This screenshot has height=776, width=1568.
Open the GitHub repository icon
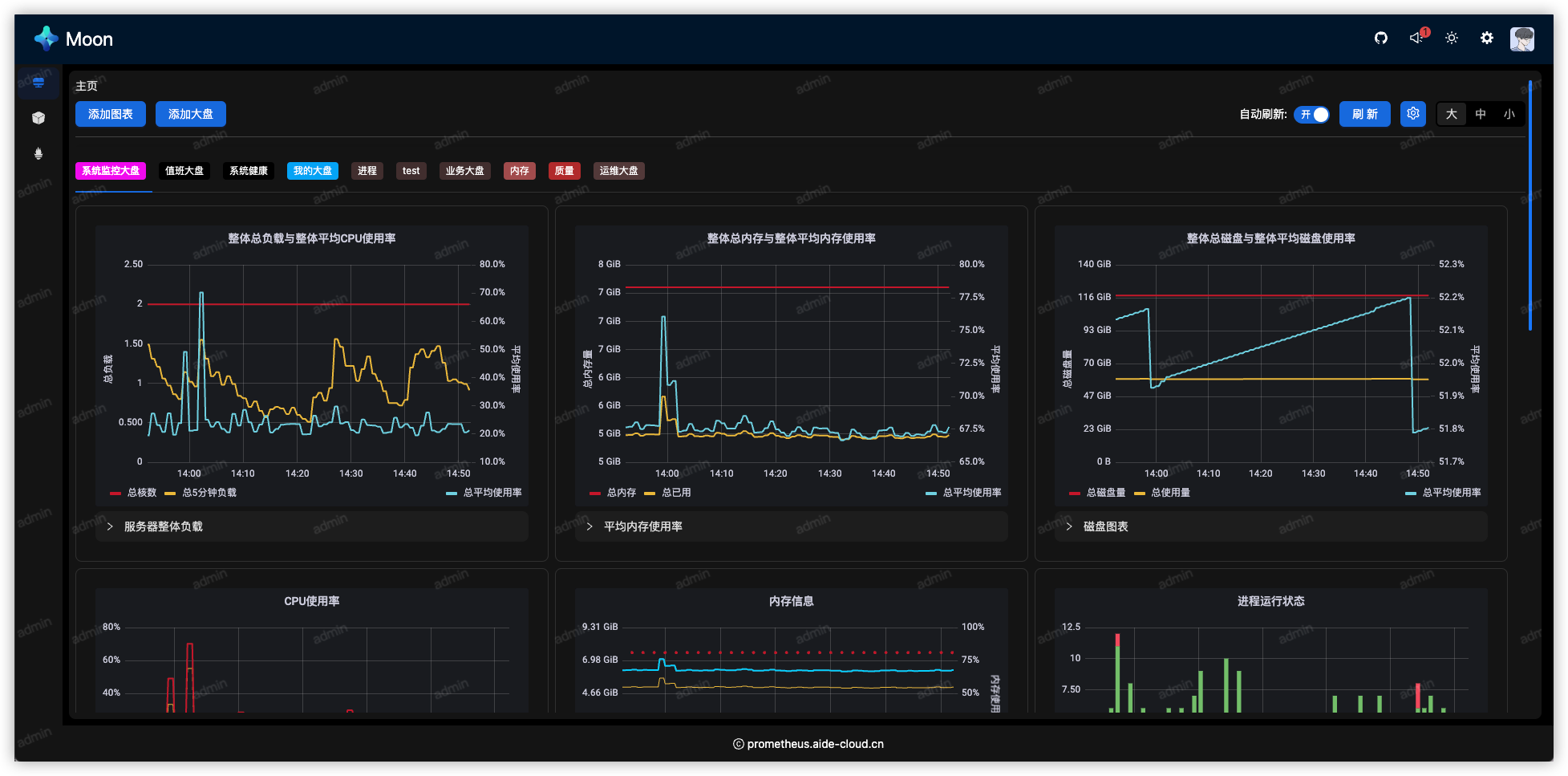1380,38
